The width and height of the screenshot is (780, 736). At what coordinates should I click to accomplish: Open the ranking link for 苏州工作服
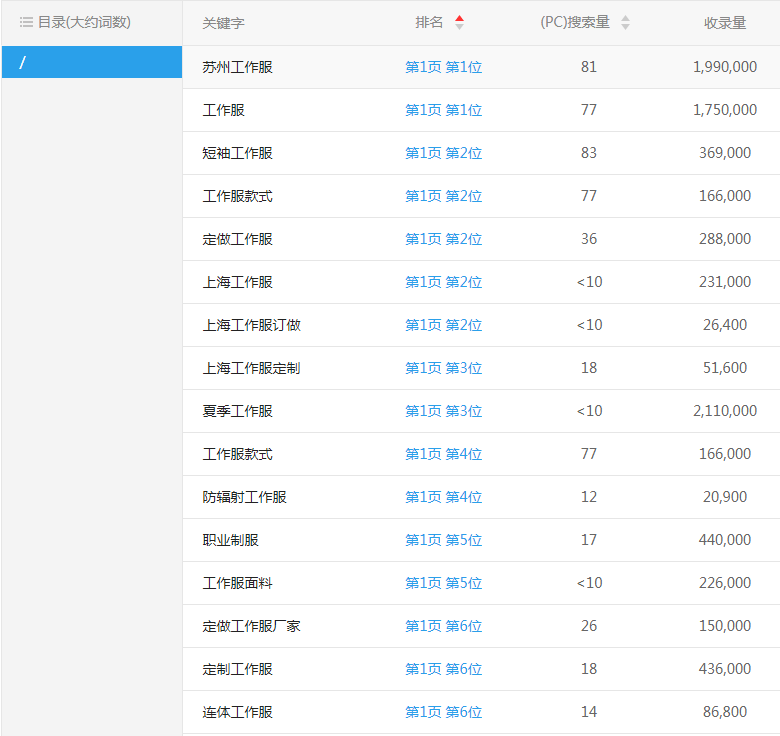[x=443, y=67]
